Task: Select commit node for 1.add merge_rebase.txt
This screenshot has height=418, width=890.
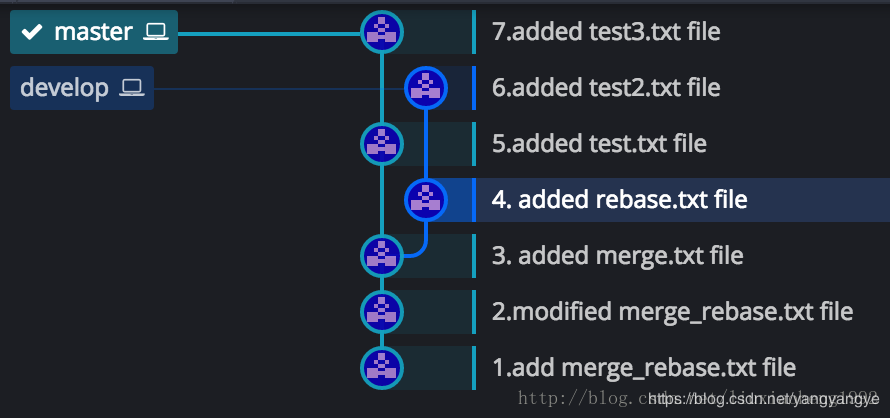Action: (x=381, y=367)
